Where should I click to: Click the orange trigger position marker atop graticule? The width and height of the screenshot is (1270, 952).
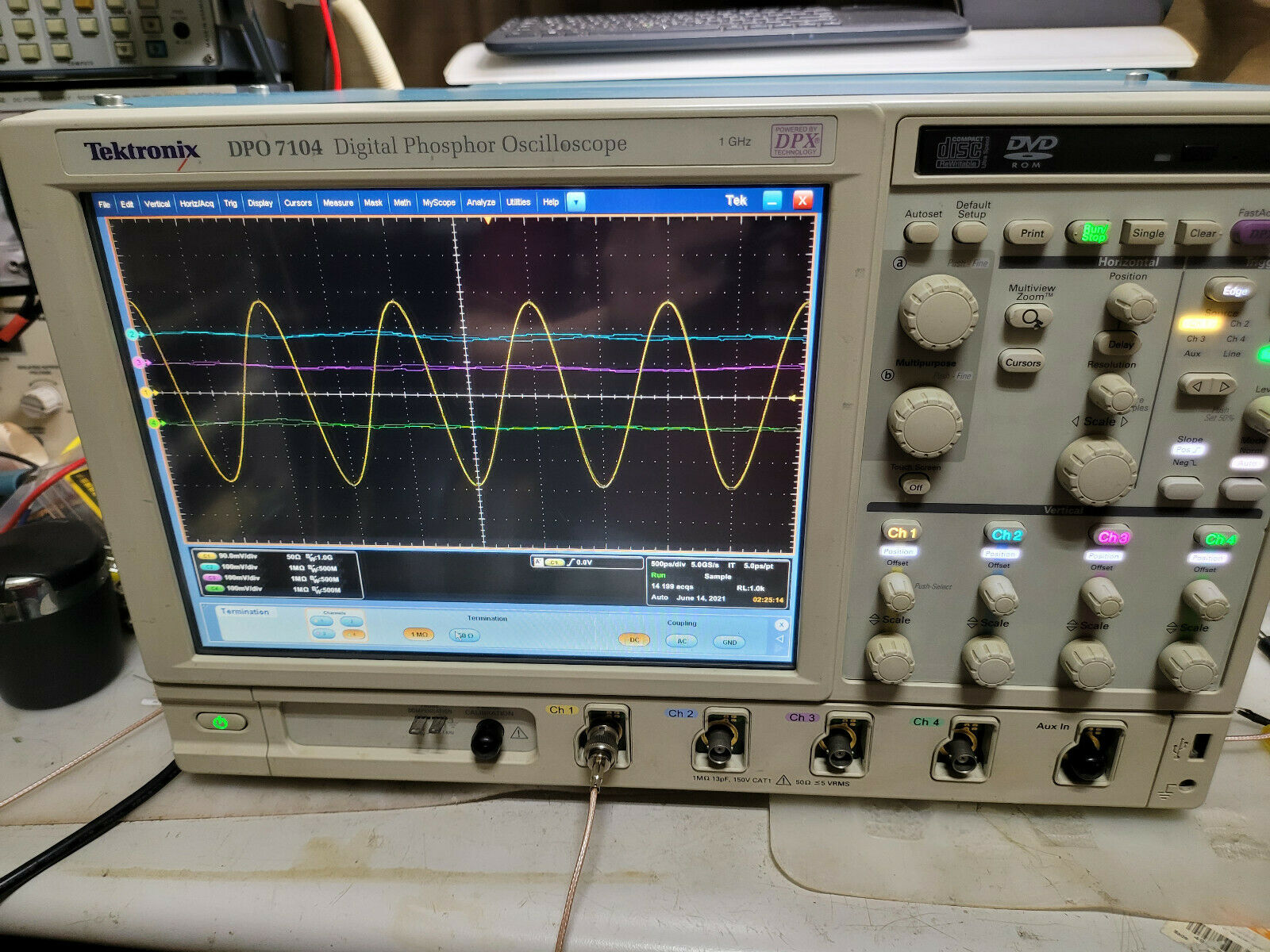[487, 221]
